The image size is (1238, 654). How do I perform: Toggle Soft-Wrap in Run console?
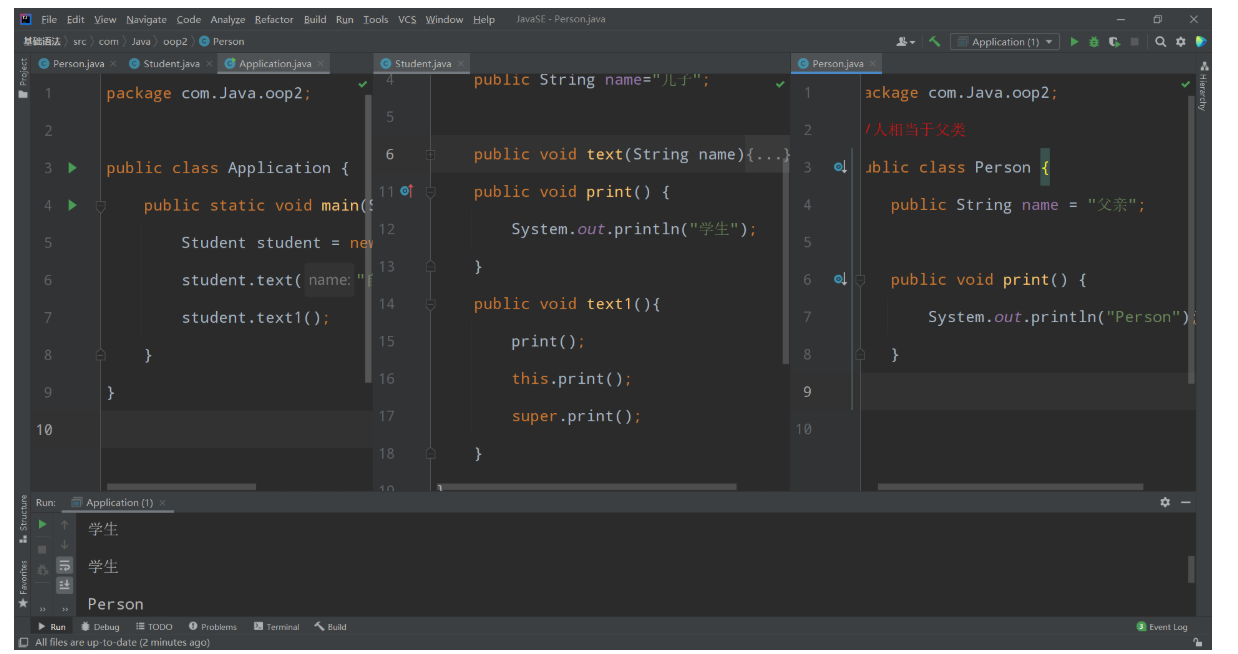pyautogui.click(x=65, y=565)
